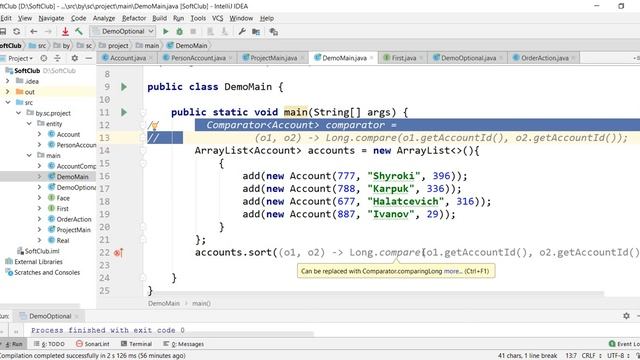Open the VCS menu
This screenshot has width=640, height=360.
(x=218, y=18)
